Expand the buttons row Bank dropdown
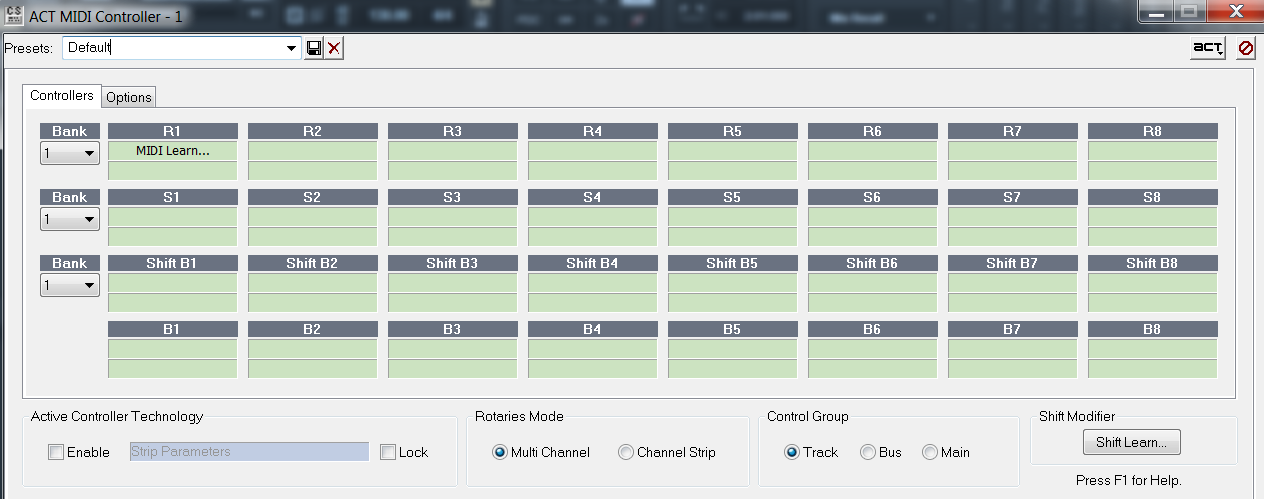 [x=70, y=285]
